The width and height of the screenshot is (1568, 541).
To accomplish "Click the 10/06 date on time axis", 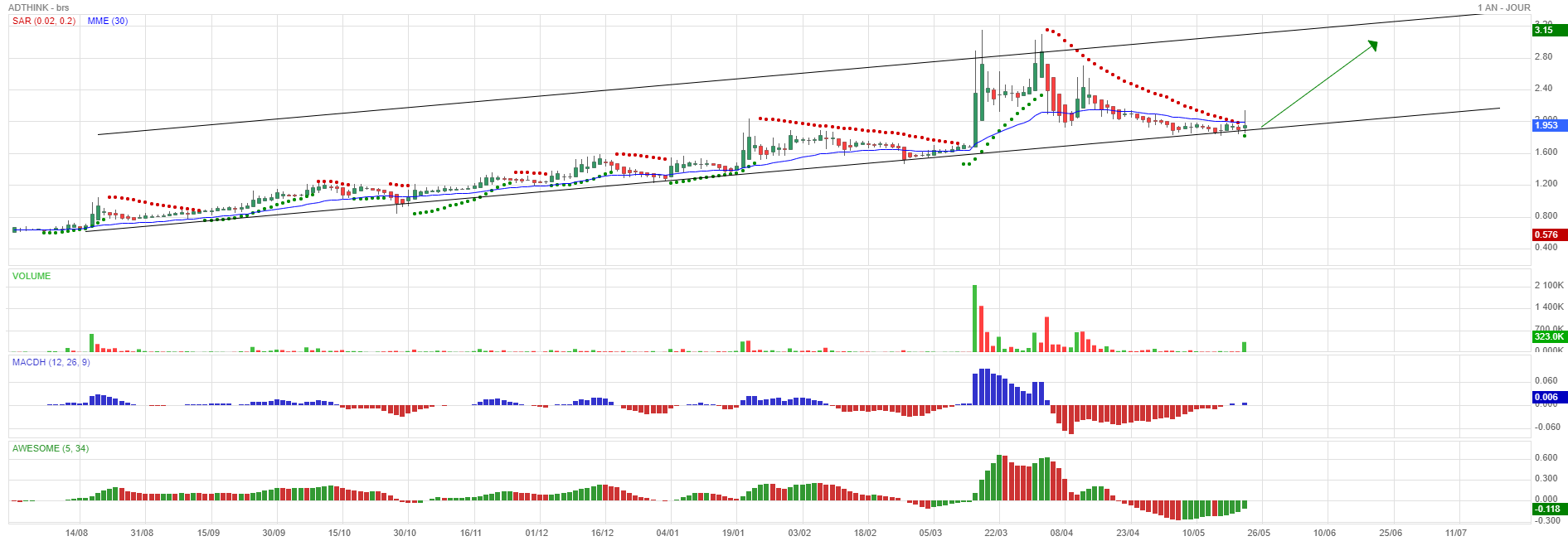I will coord(1324,533).
